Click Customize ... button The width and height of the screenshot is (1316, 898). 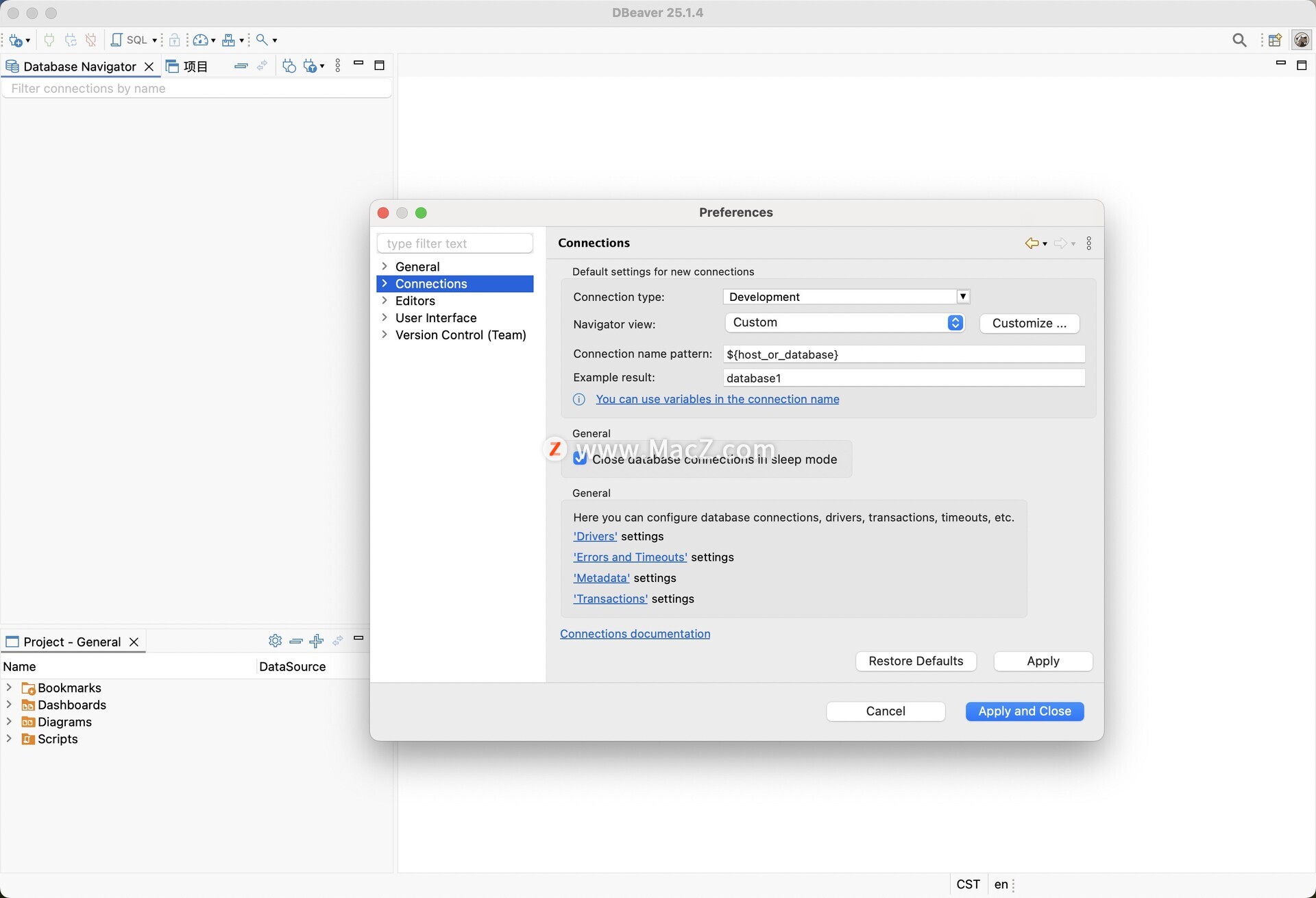[x=1029, y=324]
